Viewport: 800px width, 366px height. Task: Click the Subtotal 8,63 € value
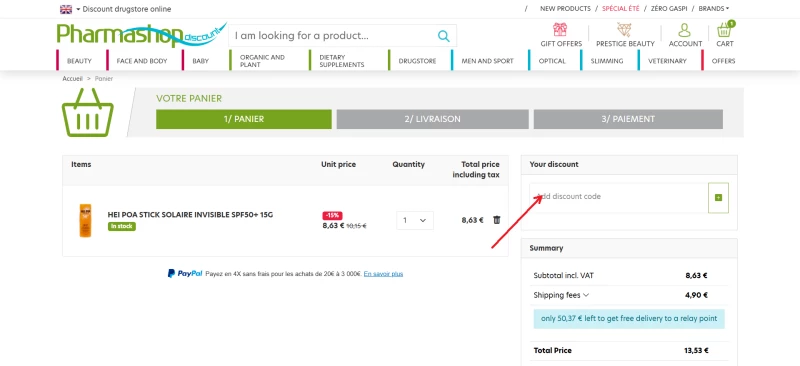click(696, 276)
